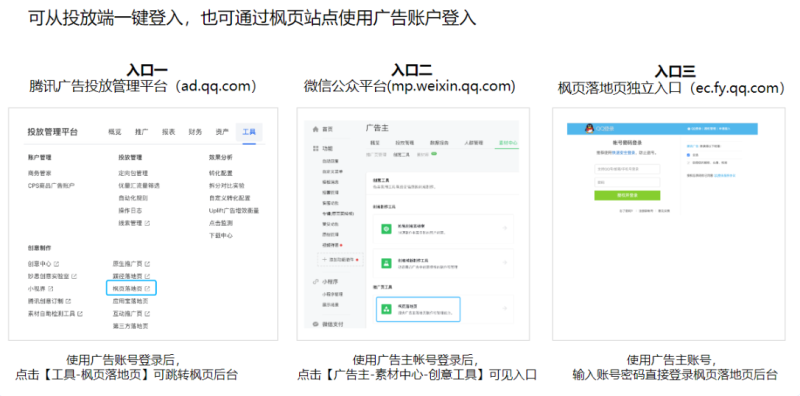Click green 授权并登录 button
800x396 pixels.
point(627,195)
